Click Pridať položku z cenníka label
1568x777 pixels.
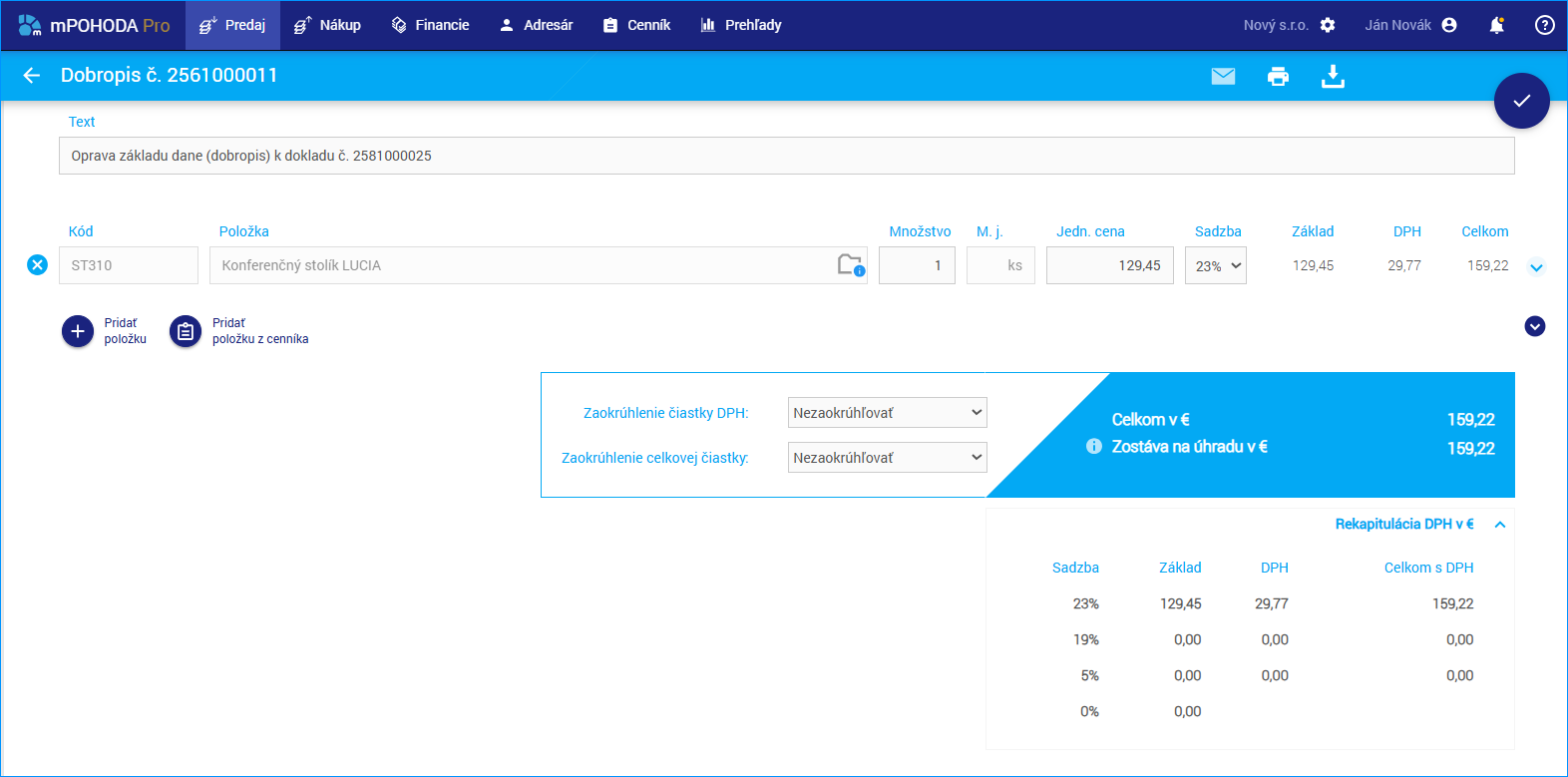tap(260, 331)
